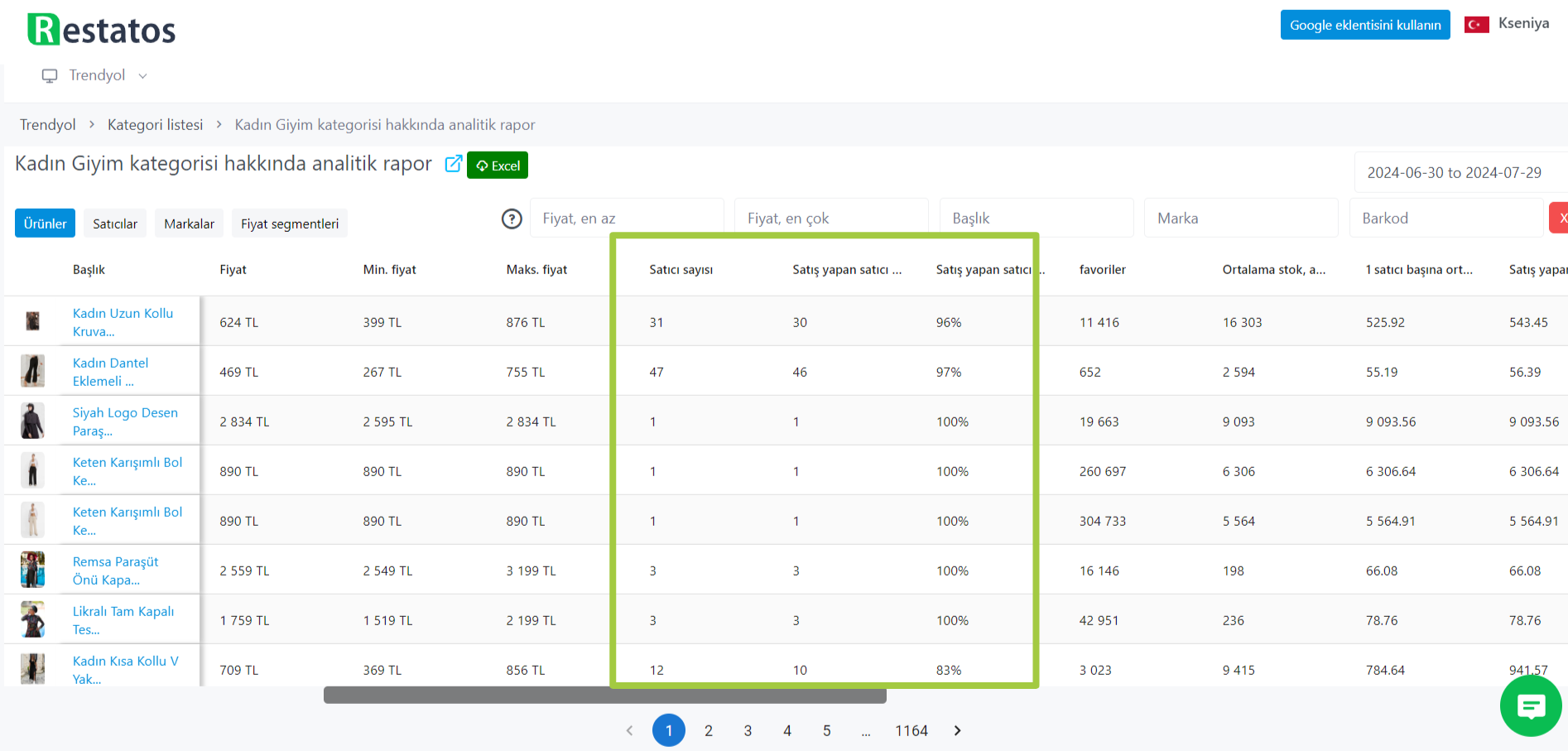Export report with Excel button
Viewport: 1568px width, 751px height.
pyautogui.click(x=498, y=165)
